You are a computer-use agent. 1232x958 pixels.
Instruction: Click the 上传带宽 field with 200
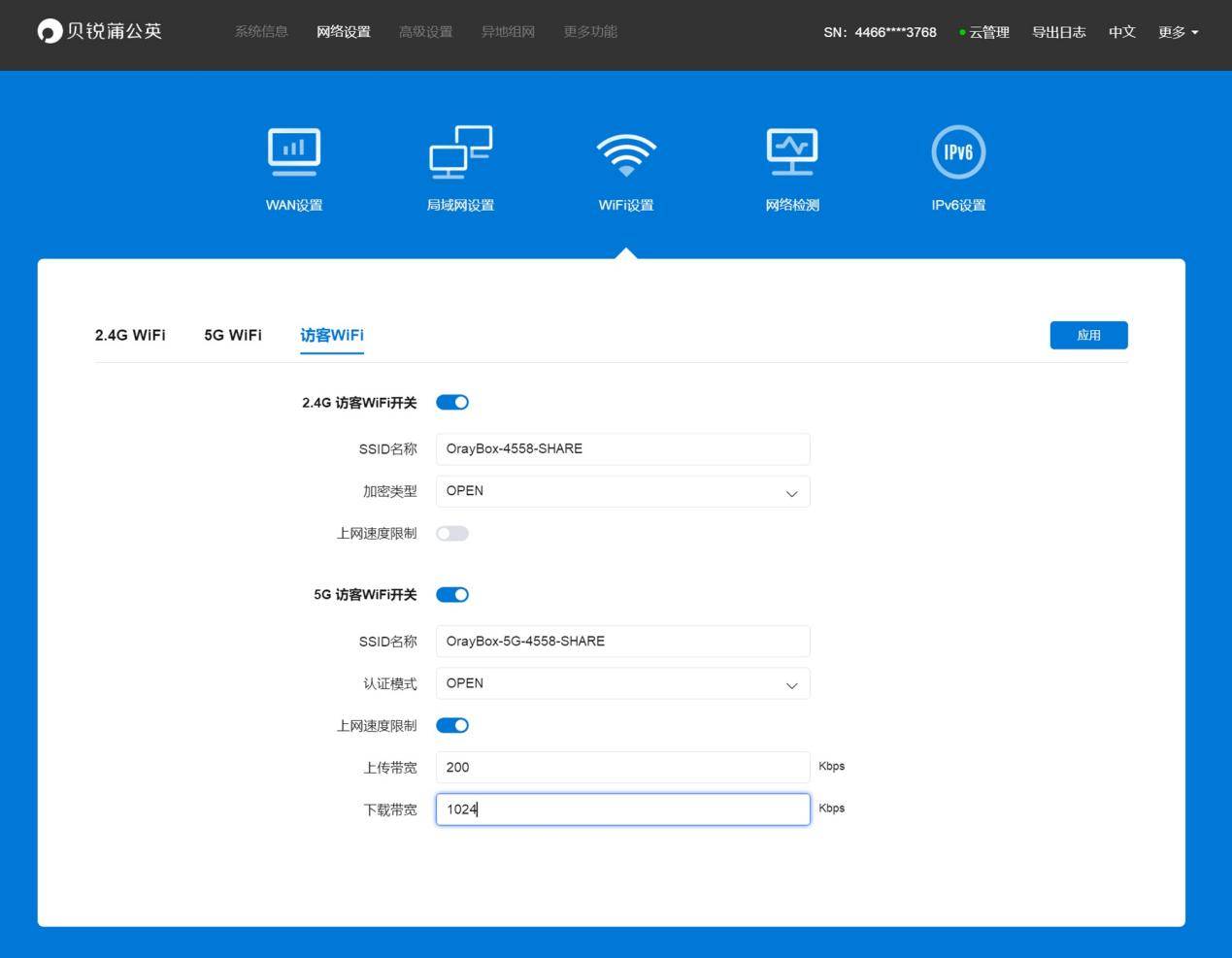point(622,767)
